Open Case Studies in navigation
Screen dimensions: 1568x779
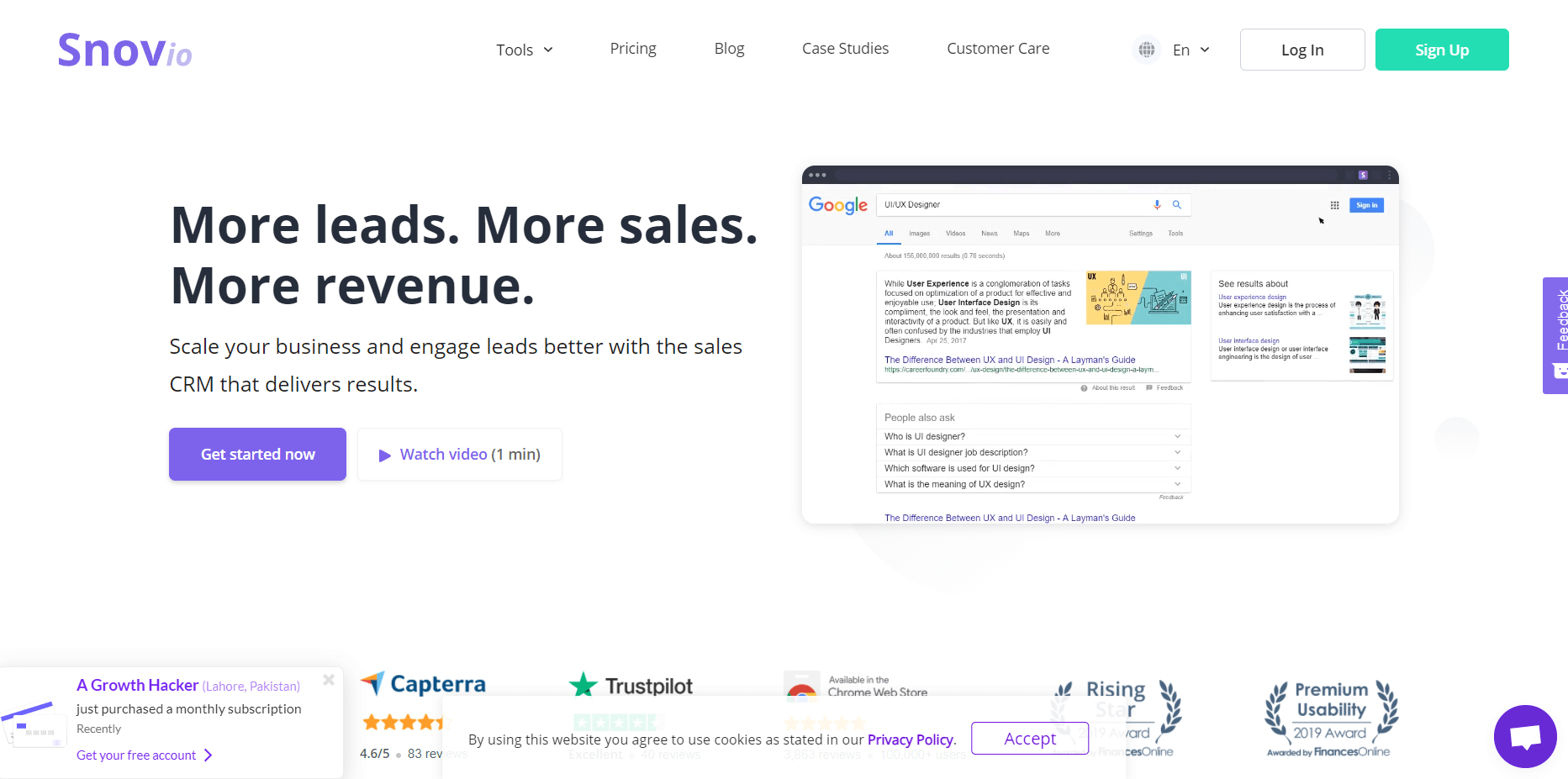[845, 49]
